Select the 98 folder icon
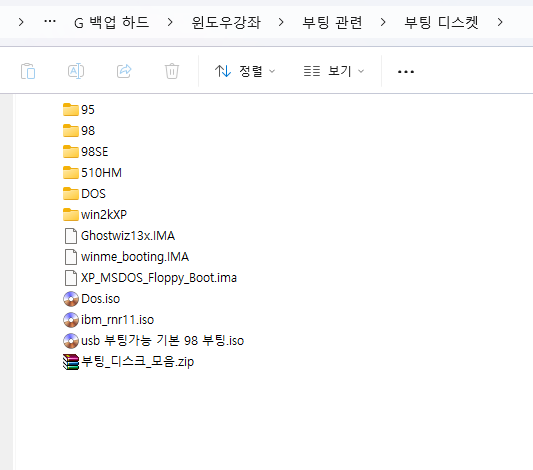The width and height of the screenshot is (533, 470). [71, 130]
